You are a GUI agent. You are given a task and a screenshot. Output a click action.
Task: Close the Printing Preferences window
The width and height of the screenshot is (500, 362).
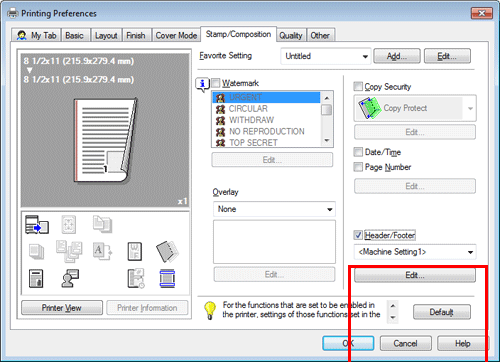click(x=481, y=13)
